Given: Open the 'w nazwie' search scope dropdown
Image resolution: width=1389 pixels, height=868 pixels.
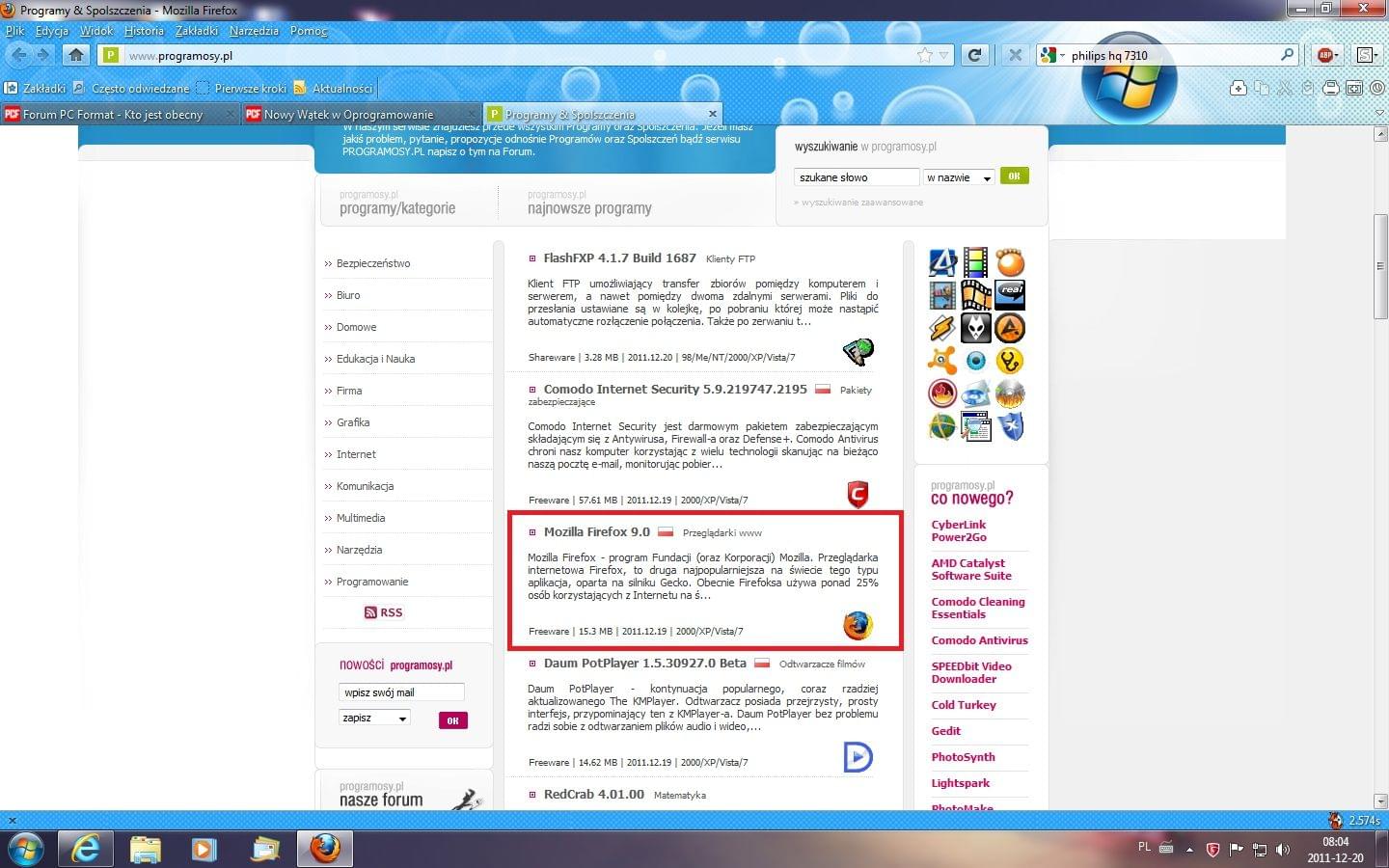Looking at the screenshot, I should pyautogui.click(x=959, y=177).
